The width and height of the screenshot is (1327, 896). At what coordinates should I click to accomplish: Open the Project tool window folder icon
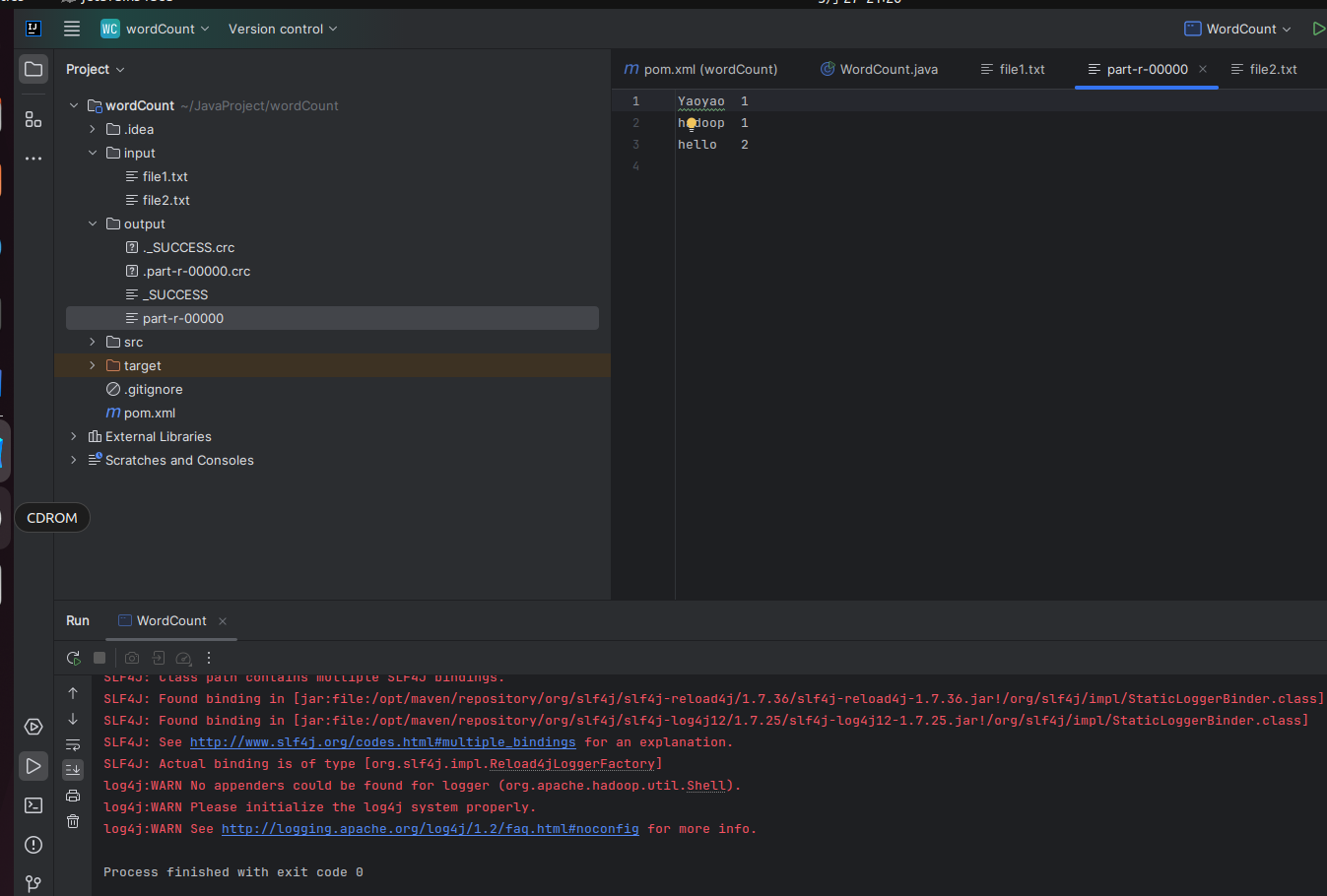pos(33,69)
